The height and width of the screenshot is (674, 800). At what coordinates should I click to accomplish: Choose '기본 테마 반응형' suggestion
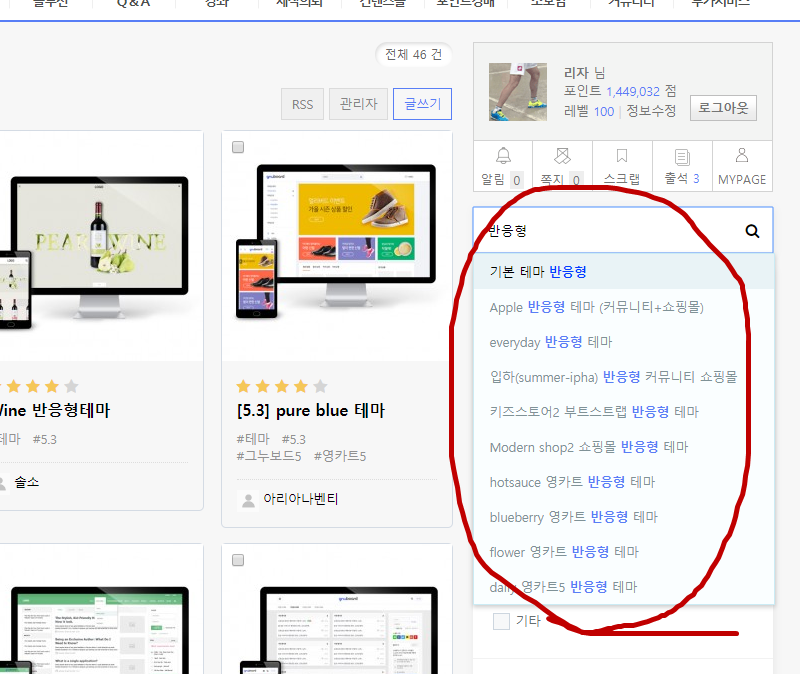(538, 272)
